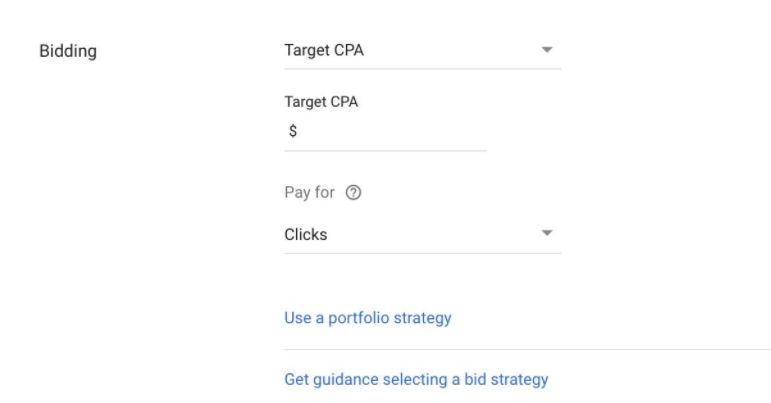This screenshot has height=403, width=771.
Task: Click the arrow on the Target CPA dropdown
Action: click(x=547, y=49)
